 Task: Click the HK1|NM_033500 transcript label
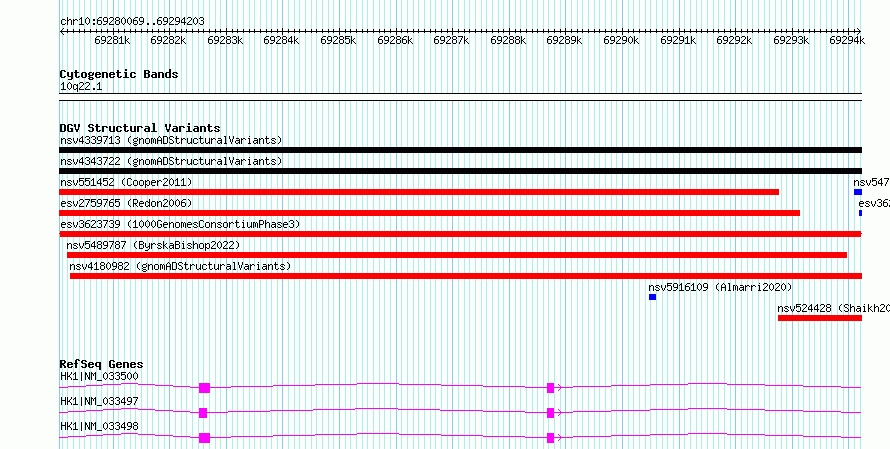[99, 376]
